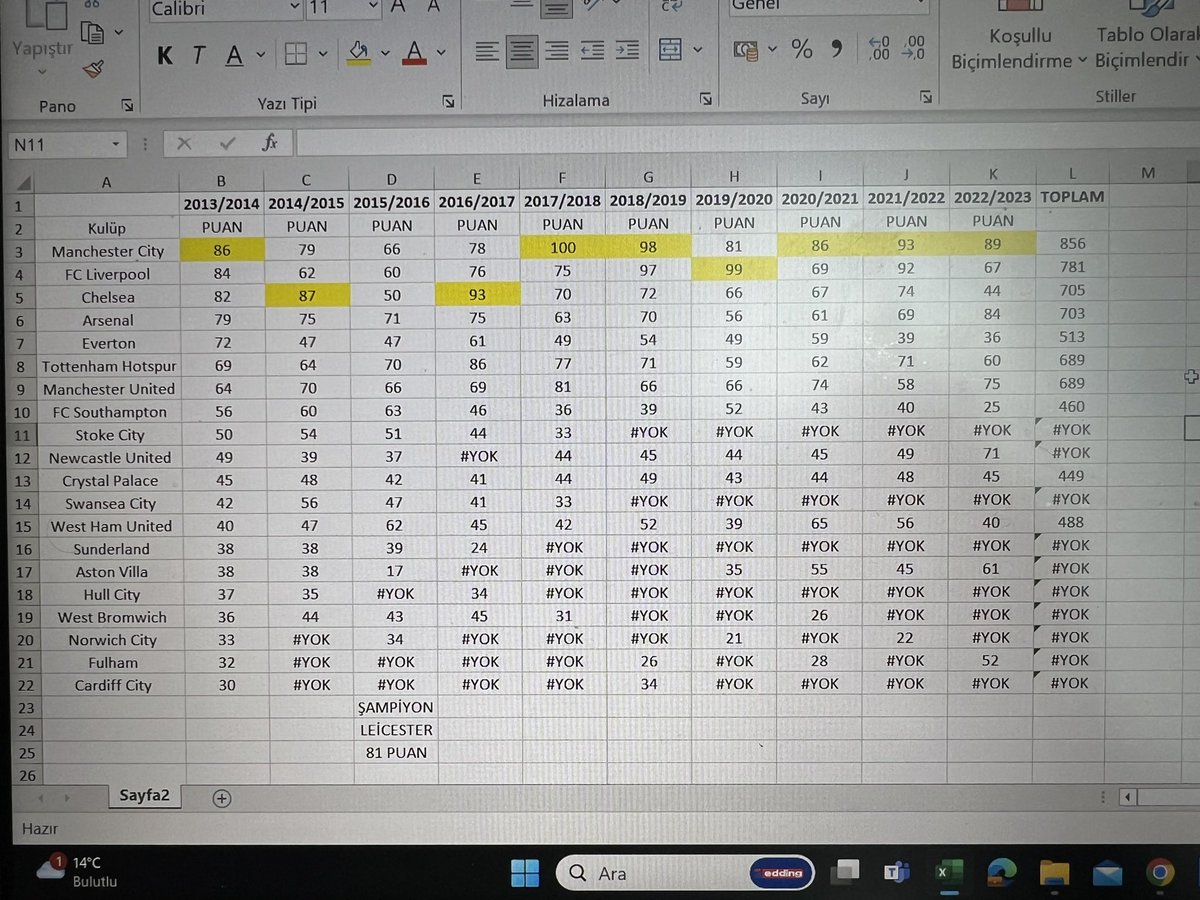Decrease decimal places button
1200x900 pixels.
(x=913, y=48)
